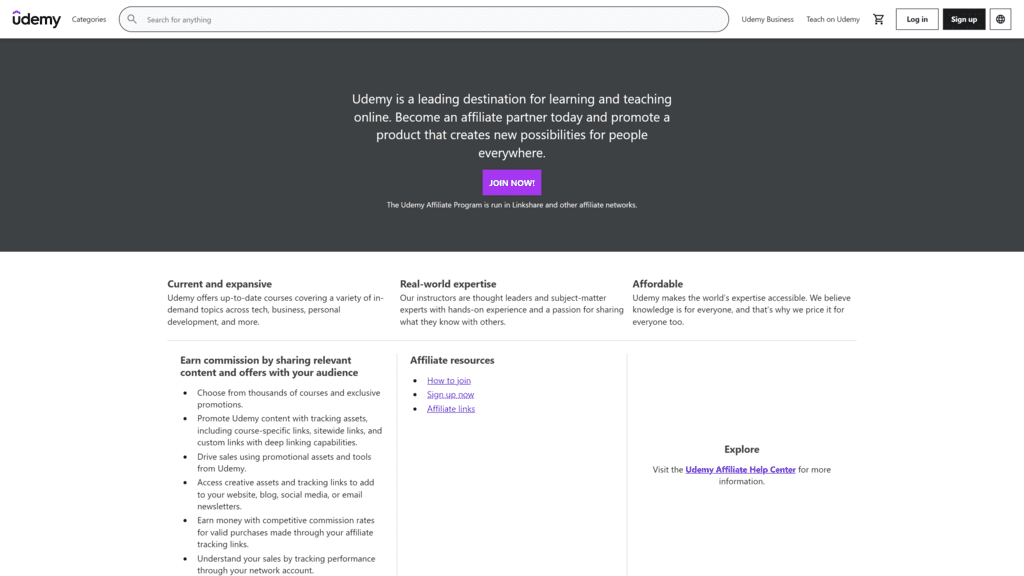
Task: Click paragraph 'Udemy makes the world's expertise accessible'
Action: pos(741,310)
